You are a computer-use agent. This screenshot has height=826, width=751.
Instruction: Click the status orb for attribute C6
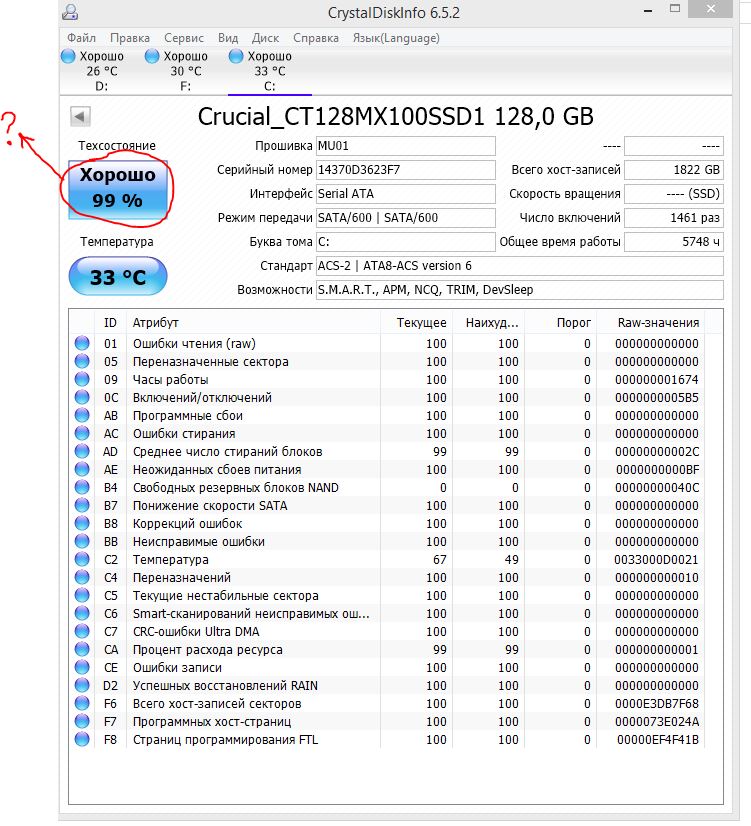[x=82, y=613]
